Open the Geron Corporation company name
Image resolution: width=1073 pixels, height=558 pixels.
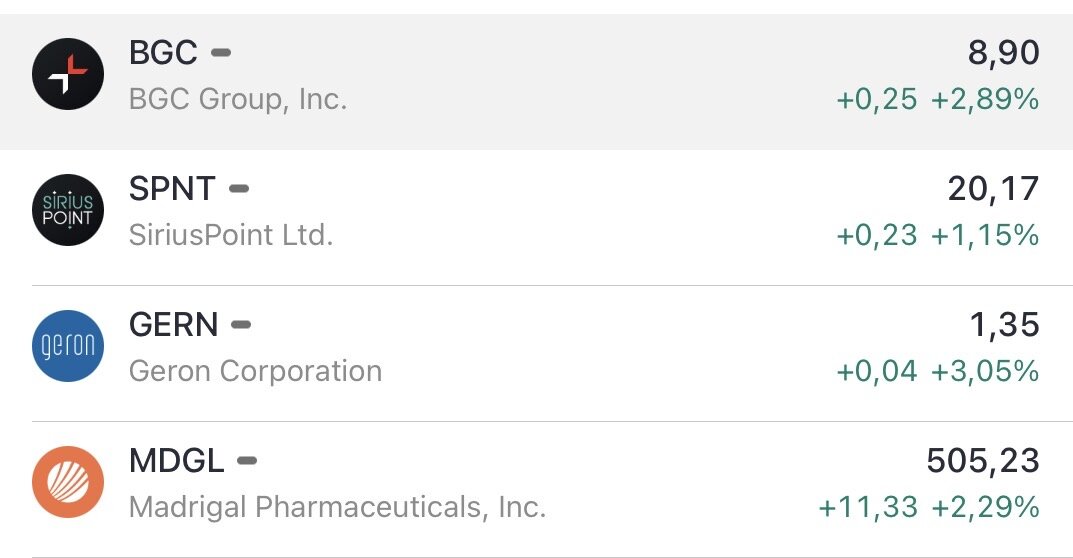point(255,371)
